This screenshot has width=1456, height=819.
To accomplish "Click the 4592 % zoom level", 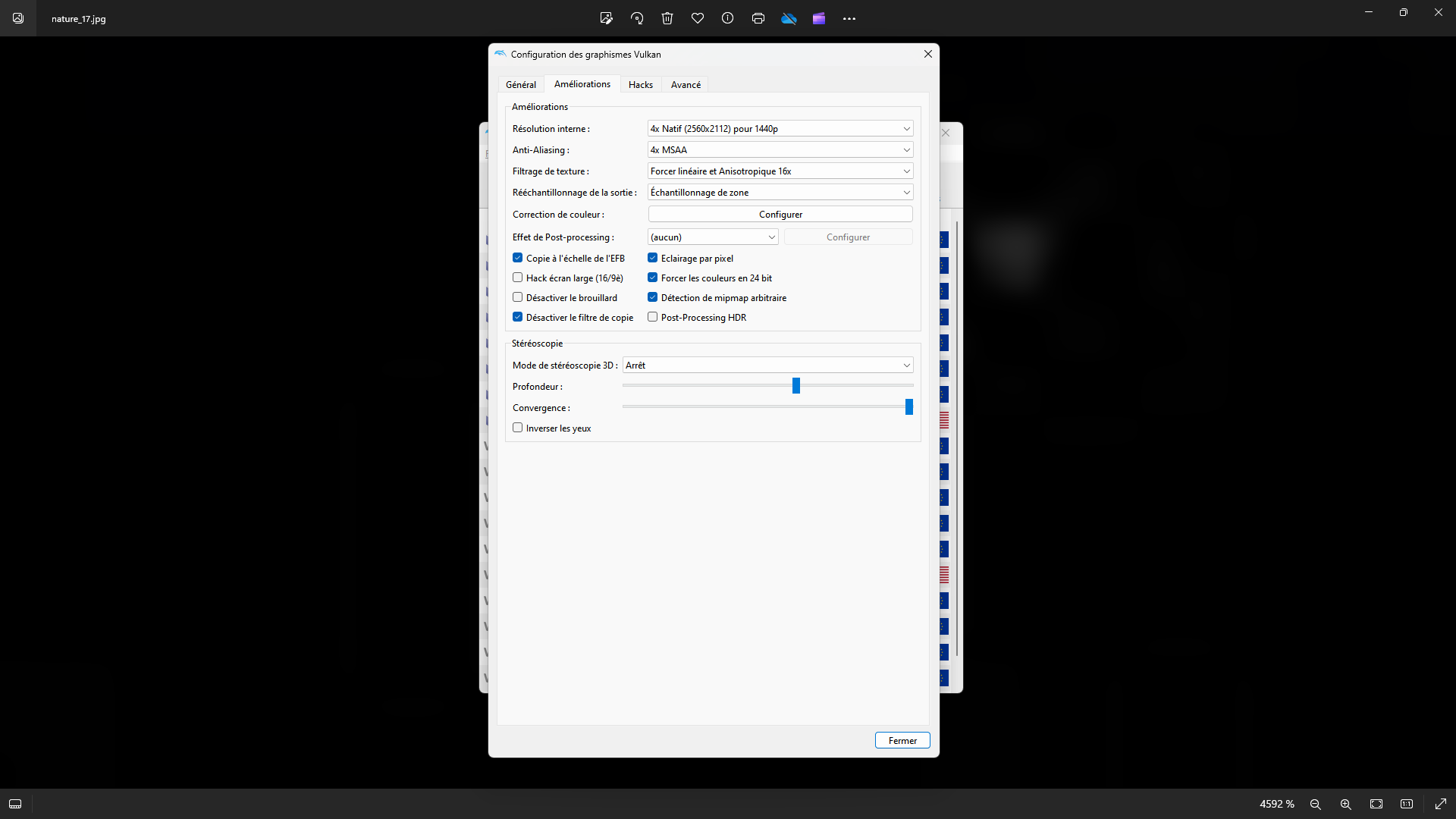I will pos(1277,804).
